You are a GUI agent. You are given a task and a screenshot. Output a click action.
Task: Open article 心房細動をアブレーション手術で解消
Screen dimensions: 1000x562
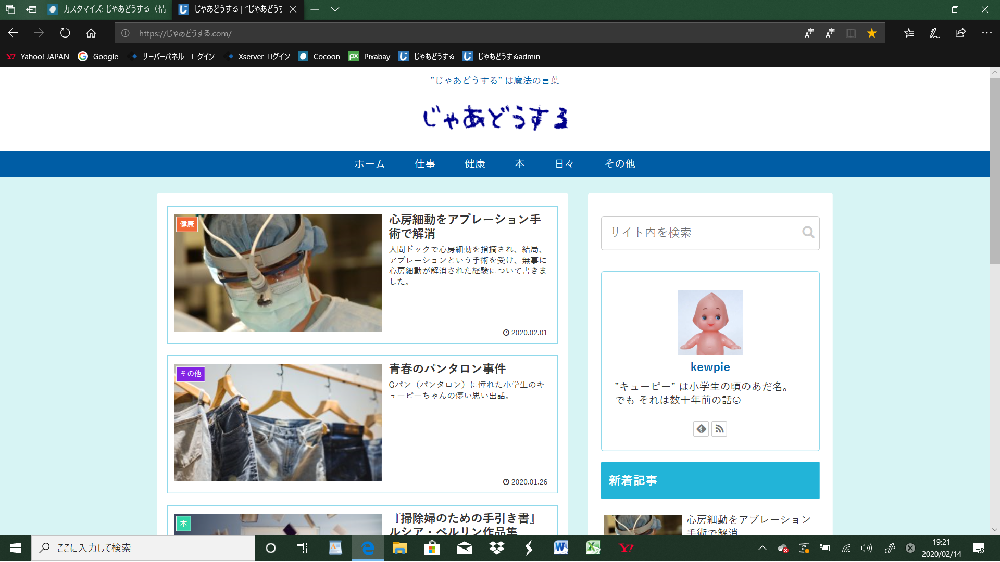[x=465, y=226]
